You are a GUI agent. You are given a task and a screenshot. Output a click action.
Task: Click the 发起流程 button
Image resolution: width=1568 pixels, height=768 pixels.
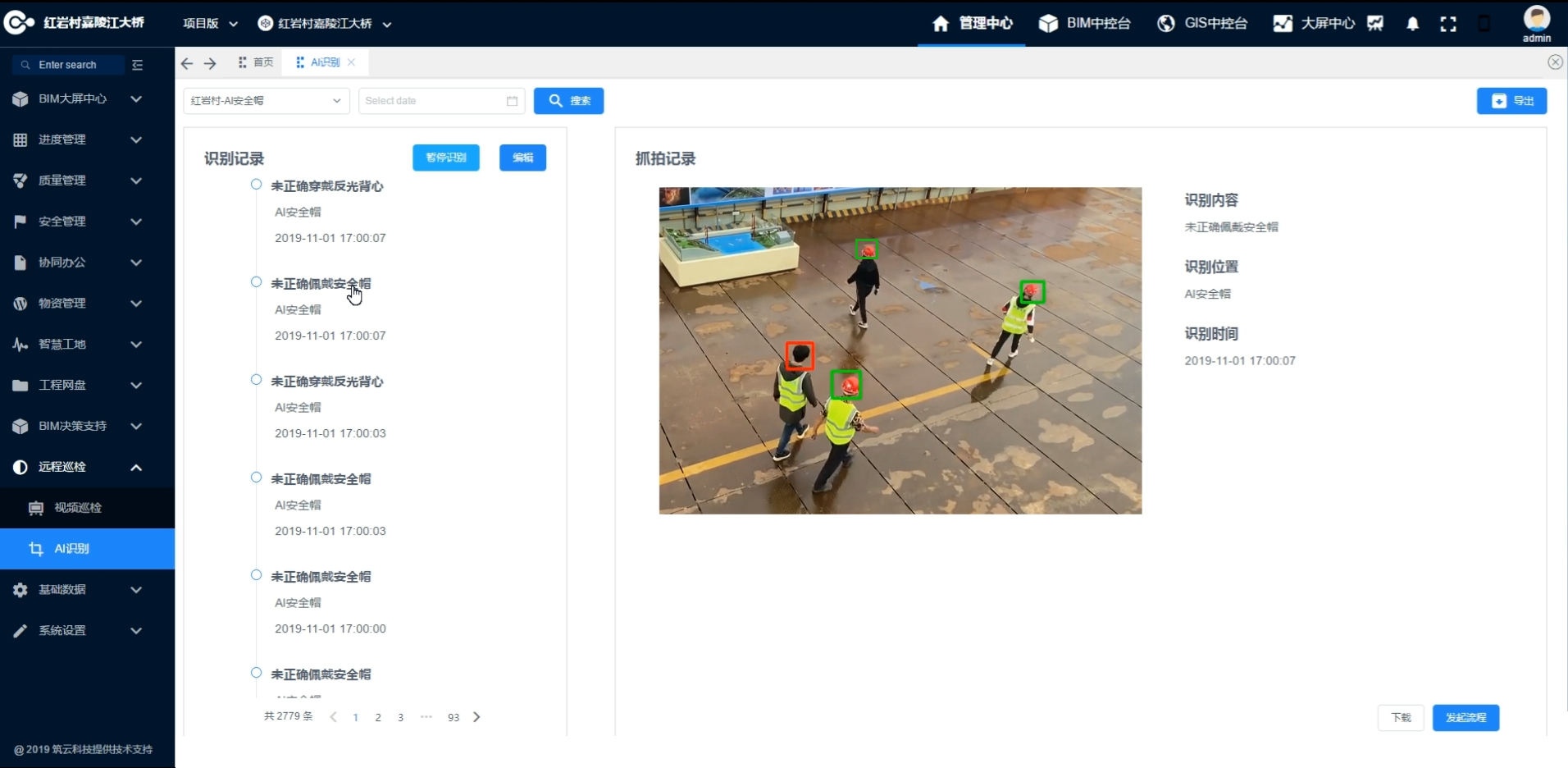pos(1465,718)
